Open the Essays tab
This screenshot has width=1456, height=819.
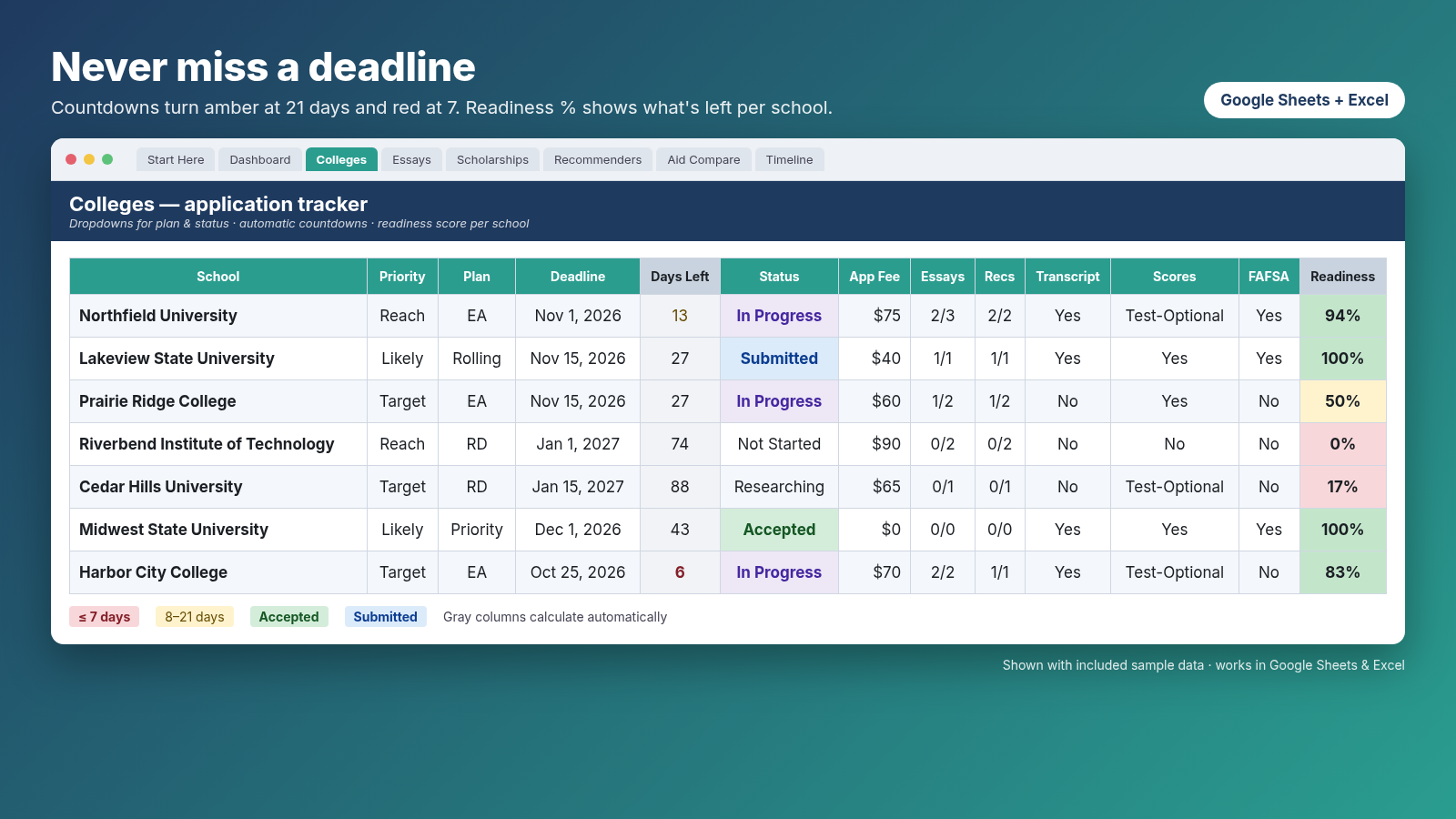pos(411,159)
